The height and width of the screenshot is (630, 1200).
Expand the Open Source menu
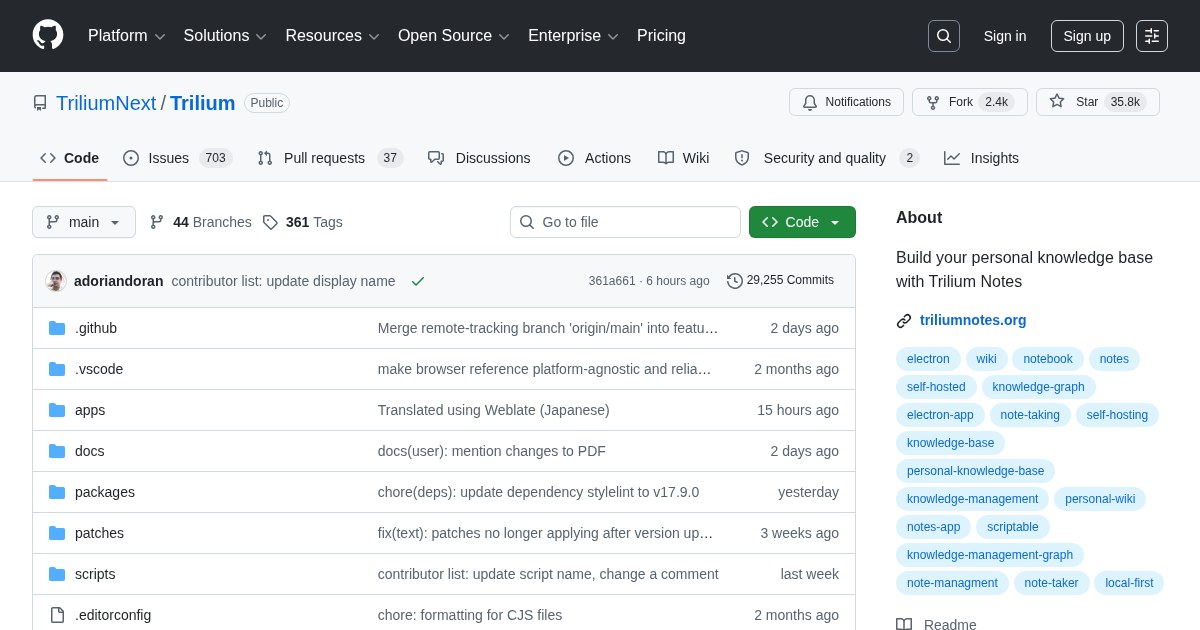454,36
